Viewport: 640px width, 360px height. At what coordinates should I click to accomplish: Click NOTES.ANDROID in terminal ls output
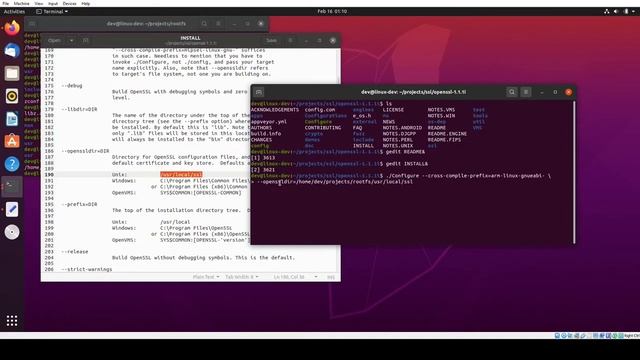pos(402,128)
